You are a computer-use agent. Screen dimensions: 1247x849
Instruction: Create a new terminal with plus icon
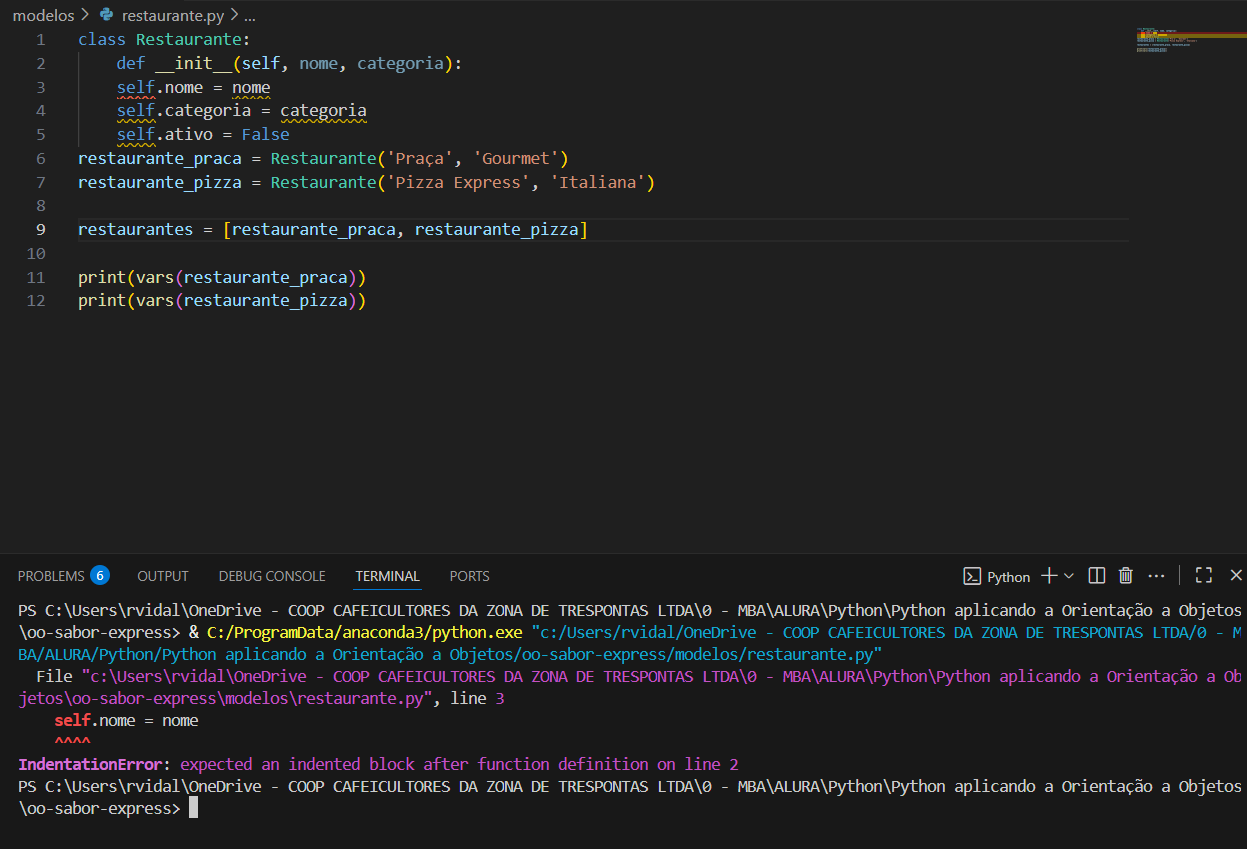(x=1049, y=575)
